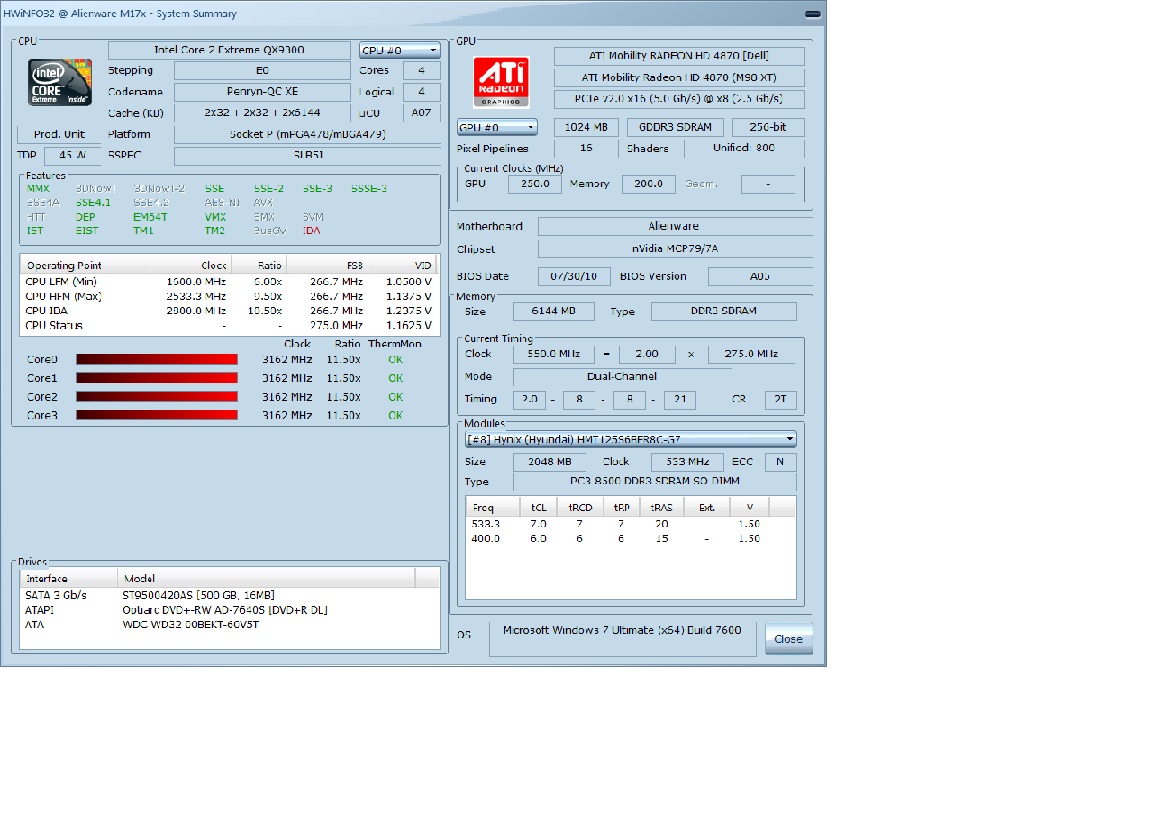Click the Close button
The height and width of the screenshot is (823, 1152).
(788, 639)
